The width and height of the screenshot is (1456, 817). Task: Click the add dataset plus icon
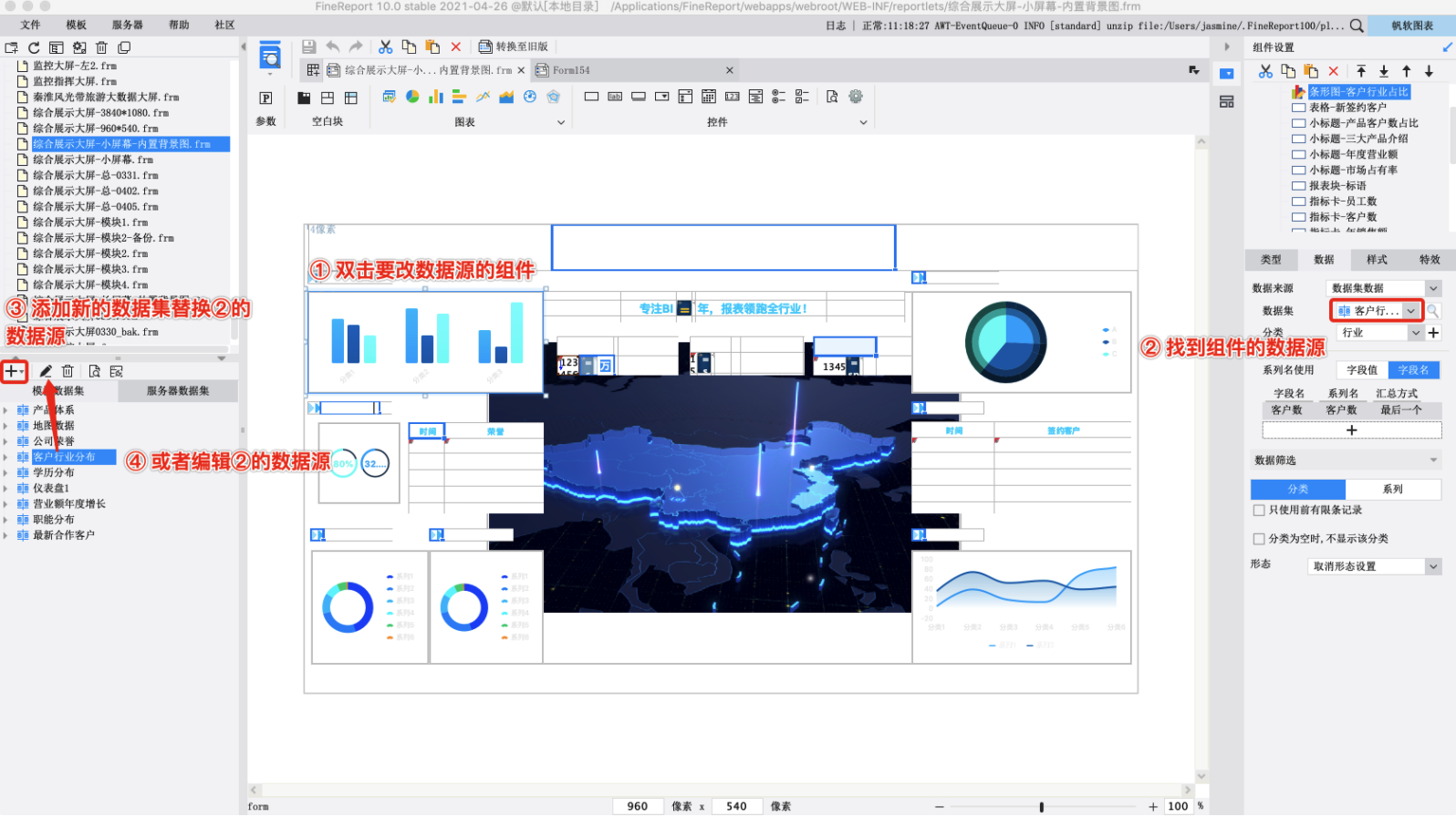(12, 371)
